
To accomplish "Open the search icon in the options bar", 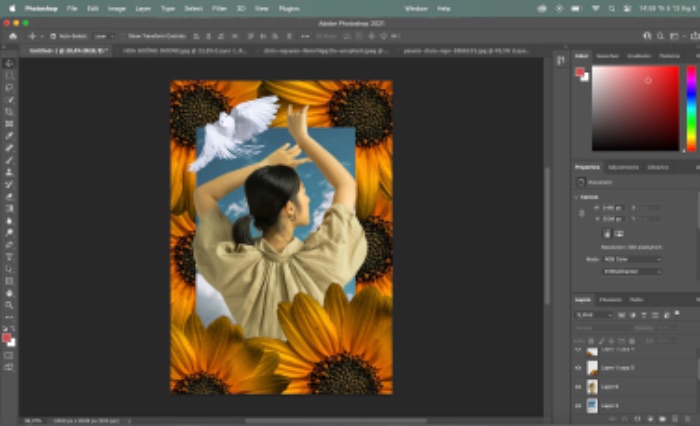I will pos(660,36).
